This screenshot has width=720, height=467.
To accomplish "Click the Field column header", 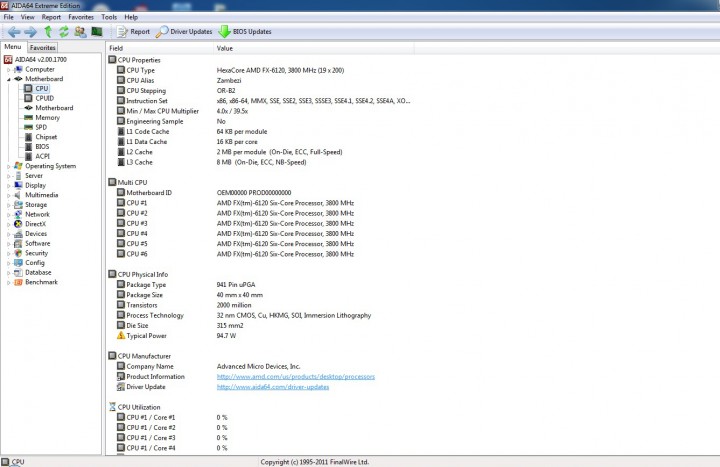I will tap(159, 48).
